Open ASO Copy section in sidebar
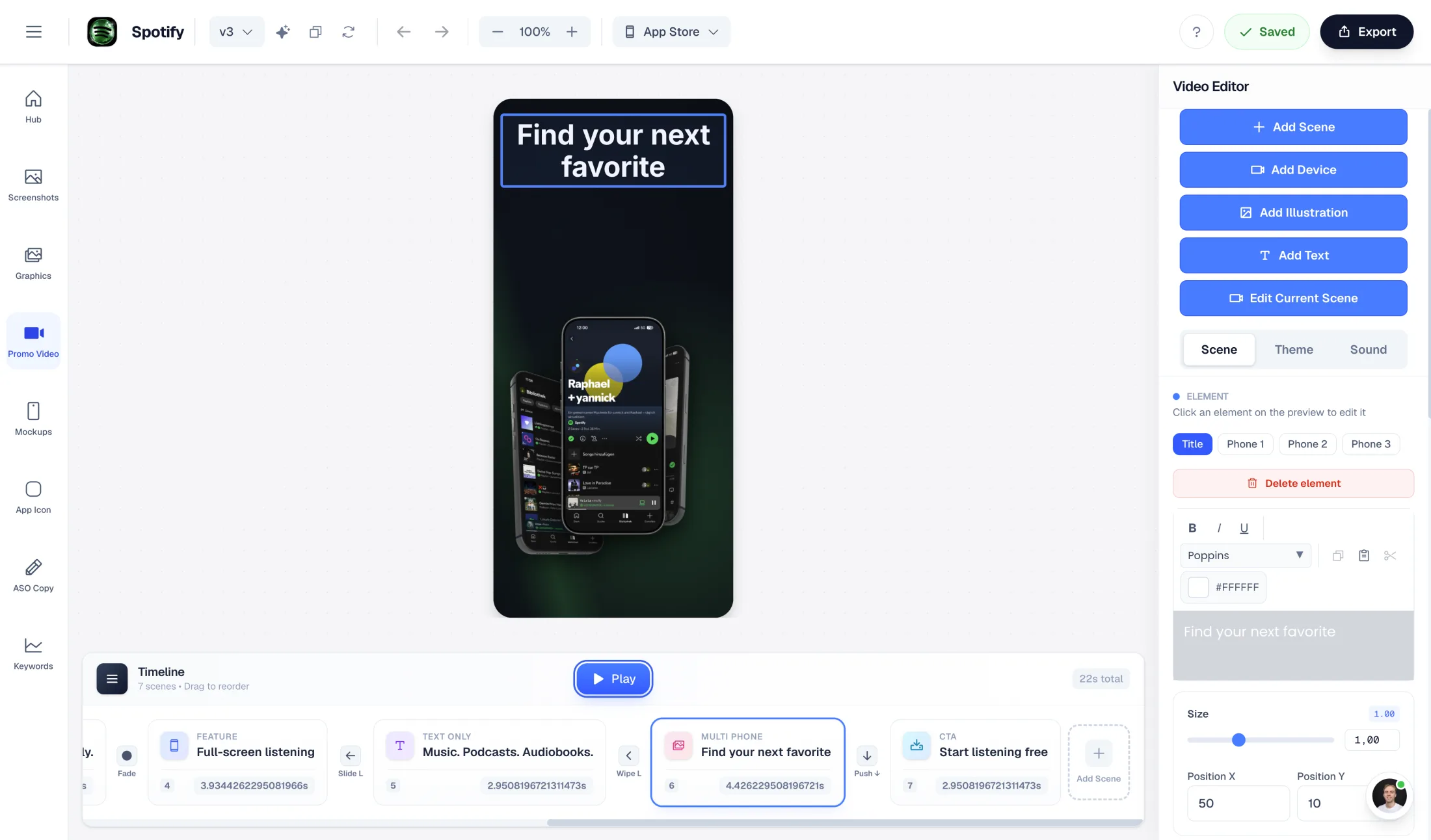The height and width of the screenshot is (840, 1431). point(33,575)
